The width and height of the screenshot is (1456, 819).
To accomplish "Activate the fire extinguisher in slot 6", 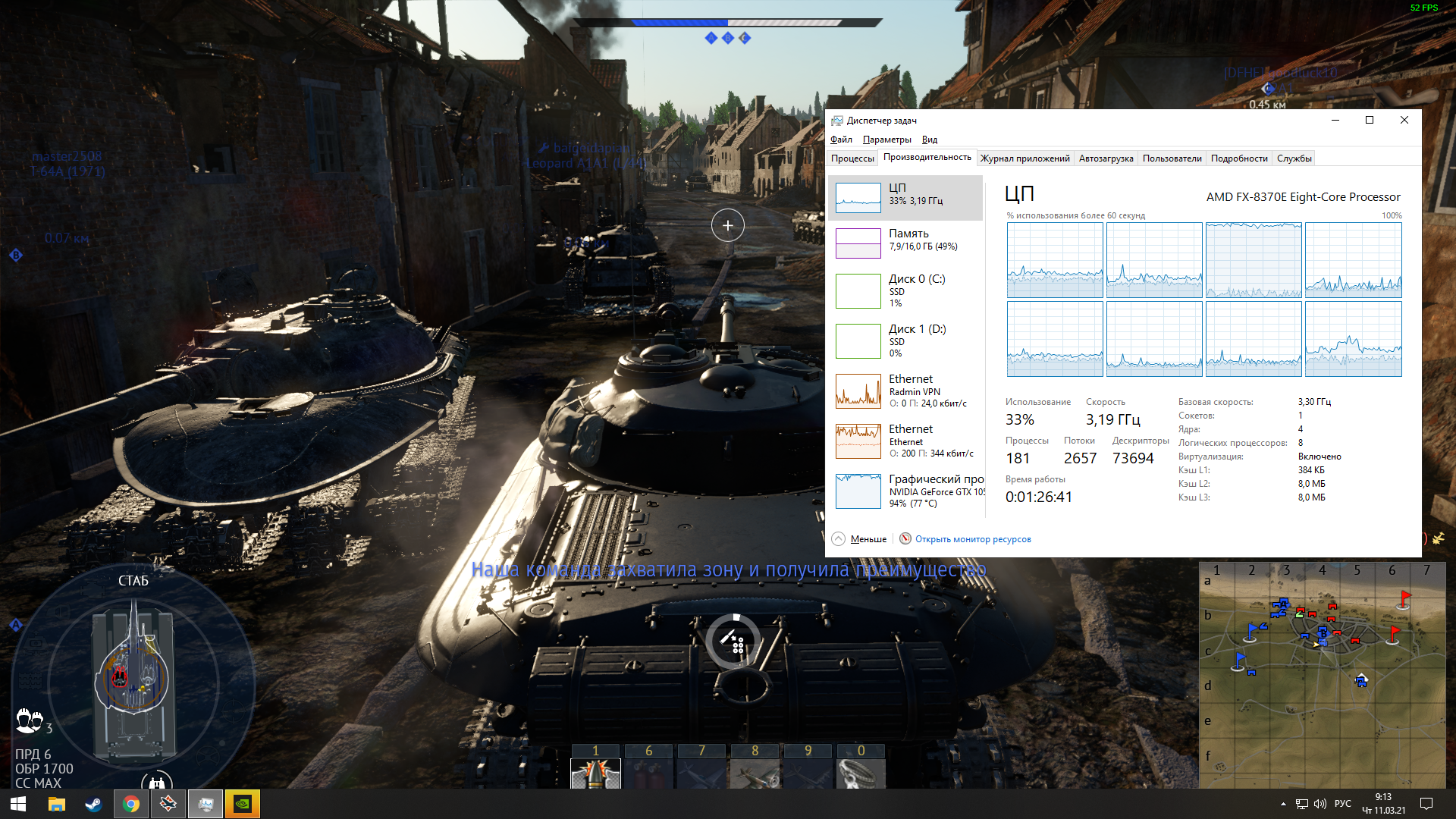I will pyautogui.click(x=648, y=773).
